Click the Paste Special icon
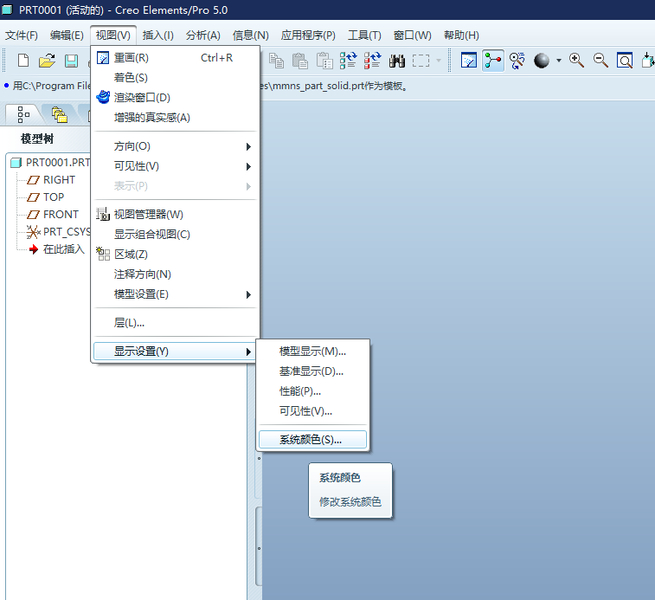Viewport: 655px width, 600px height. 324,61
